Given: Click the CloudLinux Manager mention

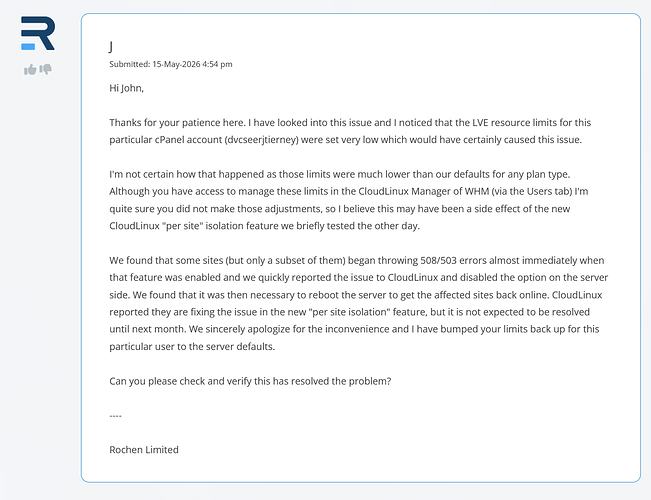Looking at the screenshot, I should 410,191.
